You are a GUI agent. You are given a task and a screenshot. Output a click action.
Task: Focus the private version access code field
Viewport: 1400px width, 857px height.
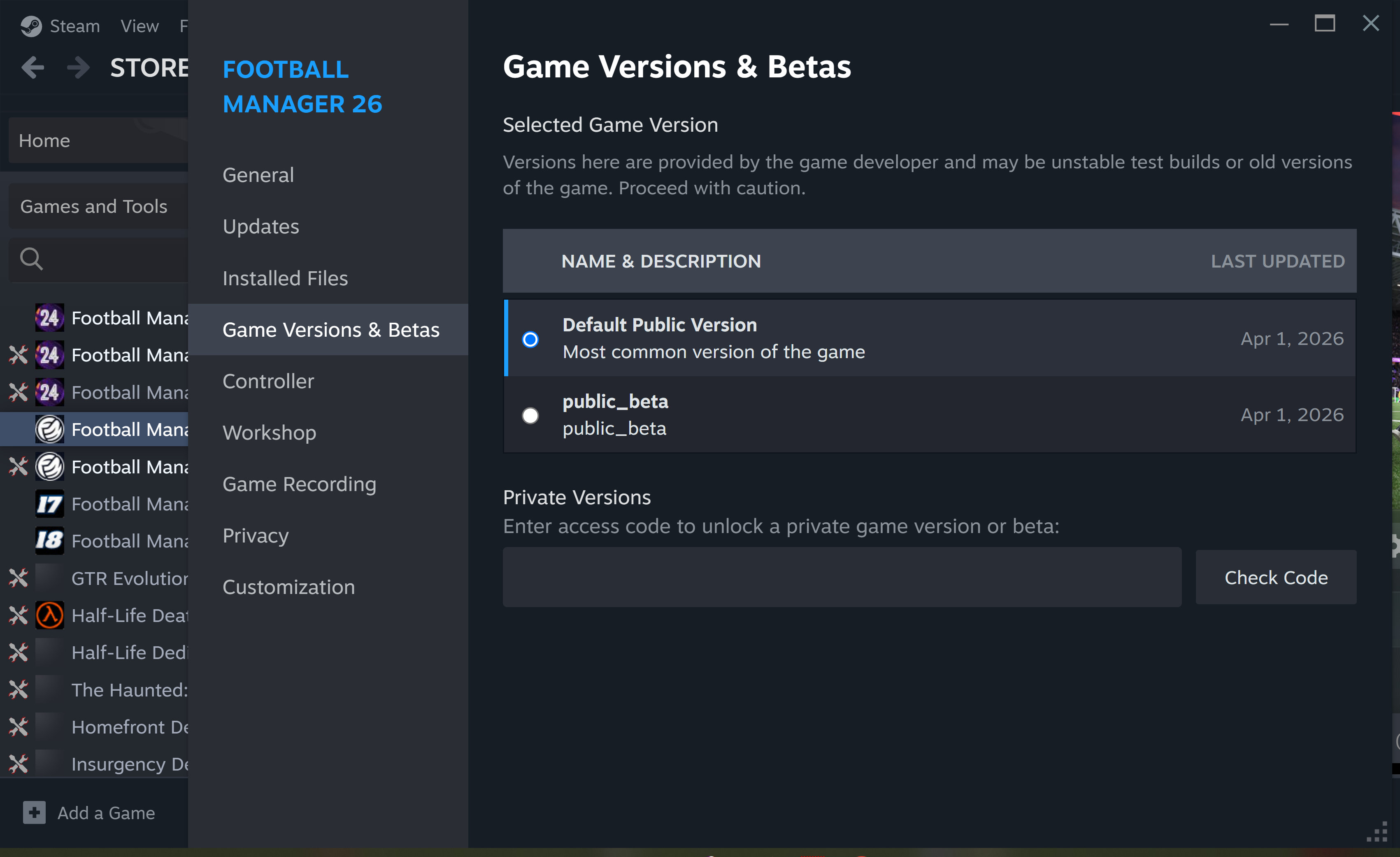(842, 578)
